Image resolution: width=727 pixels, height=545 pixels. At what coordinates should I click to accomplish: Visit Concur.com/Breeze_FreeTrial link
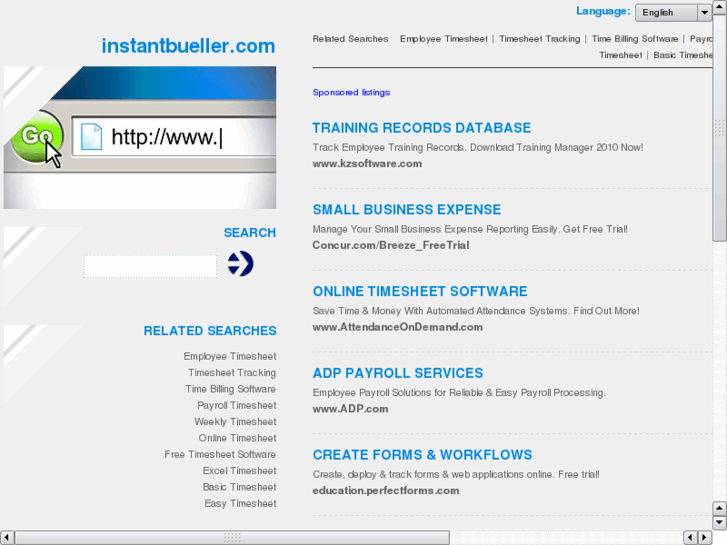click(391, 245)
